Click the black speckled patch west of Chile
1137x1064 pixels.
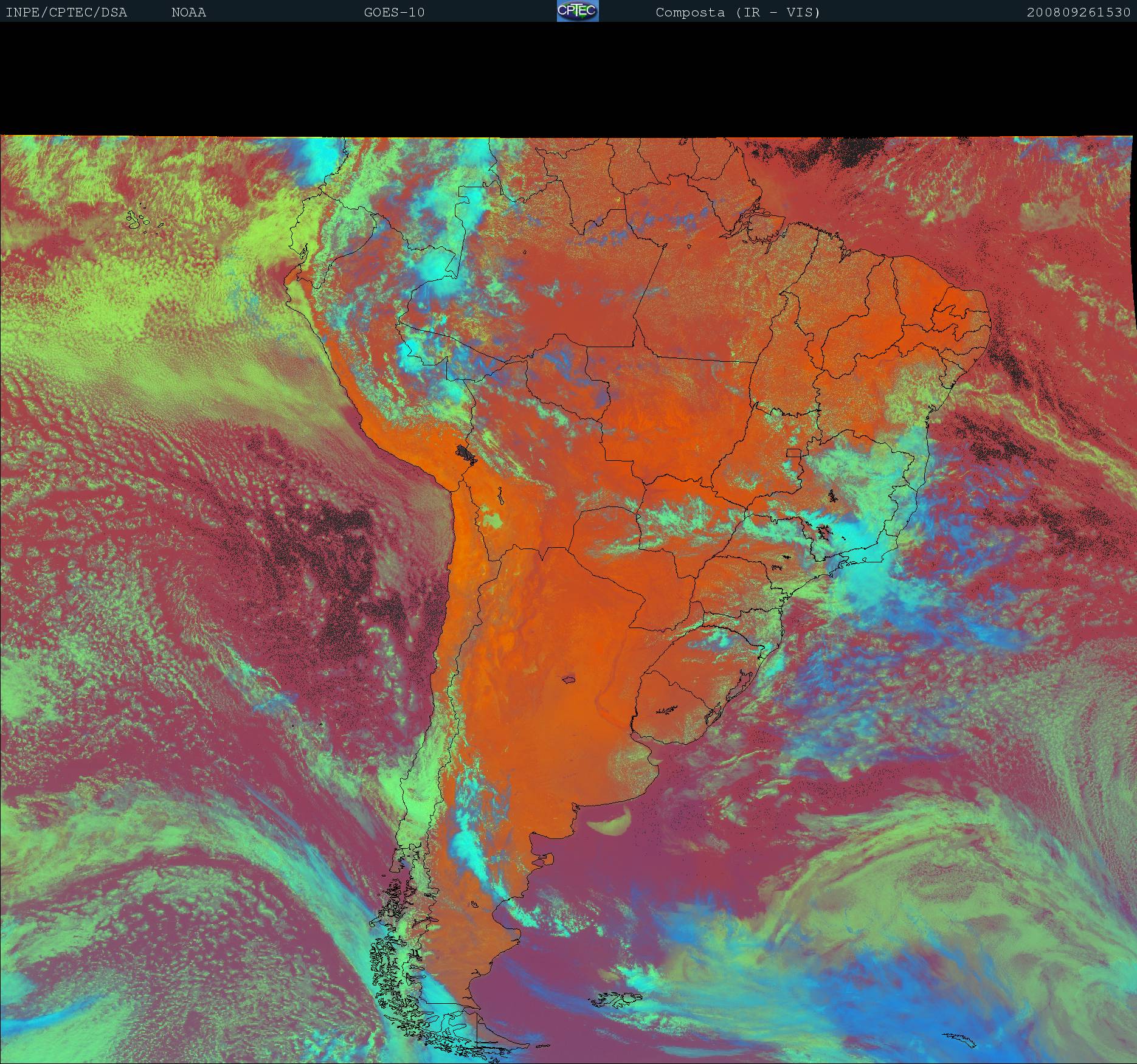coord(340,547)
